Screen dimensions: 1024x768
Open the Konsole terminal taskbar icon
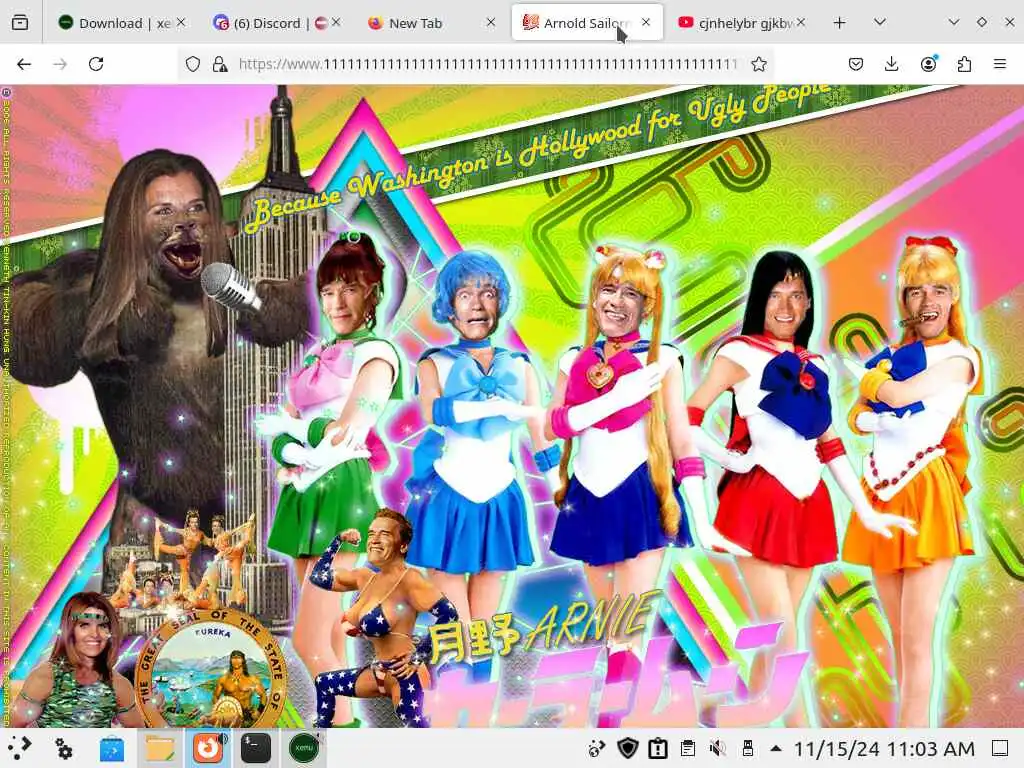click(255, 748)
